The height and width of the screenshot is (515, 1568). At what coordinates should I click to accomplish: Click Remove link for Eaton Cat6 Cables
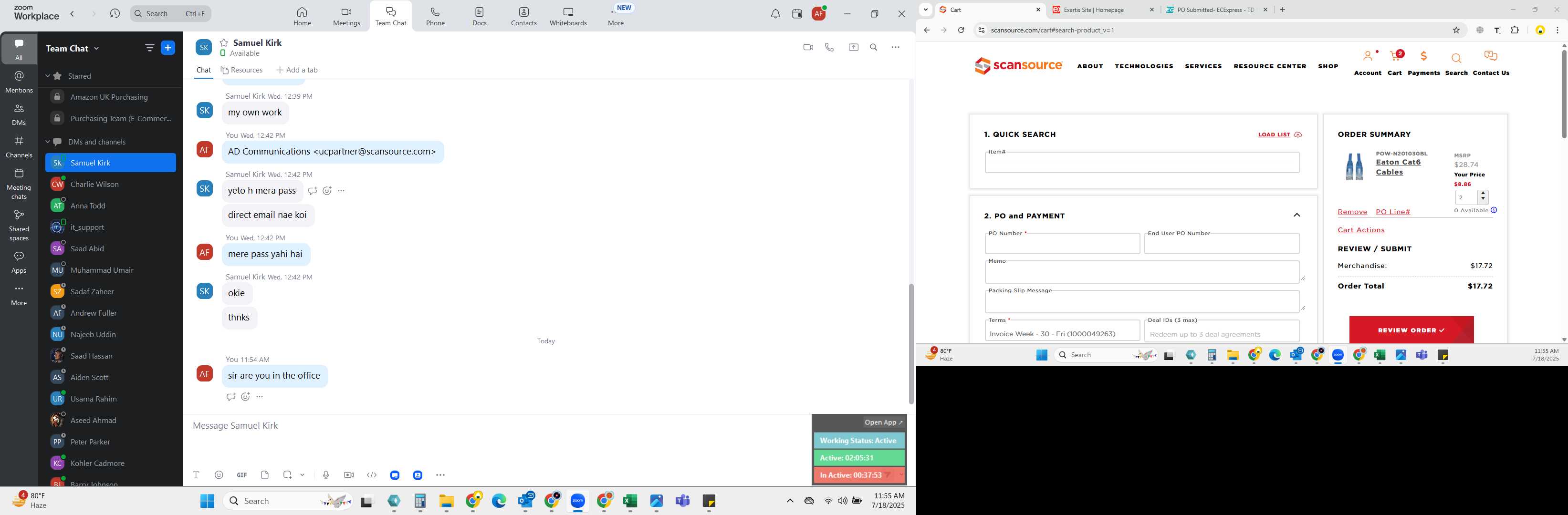(x=1352, y=212)
